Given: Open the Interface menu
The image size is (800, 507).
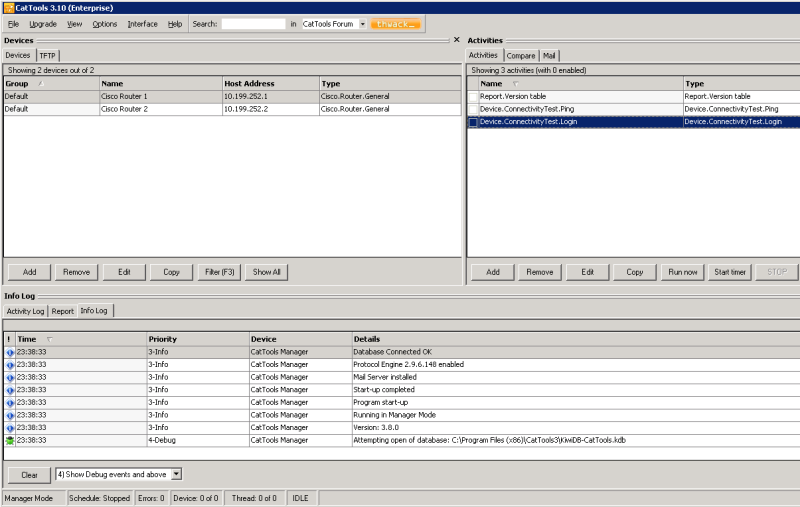Looking at the screenshot, I should coord(142,24).
